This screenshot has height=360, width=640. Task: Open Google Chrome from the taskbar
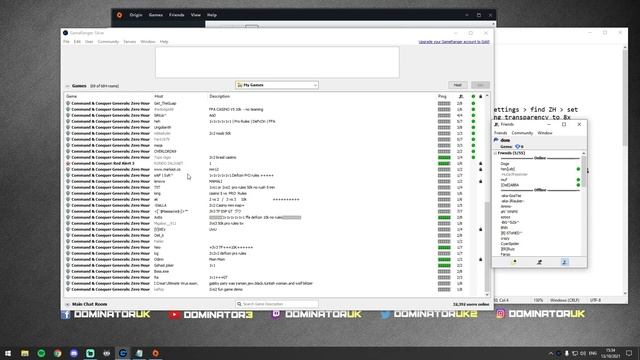click(58, 353)
